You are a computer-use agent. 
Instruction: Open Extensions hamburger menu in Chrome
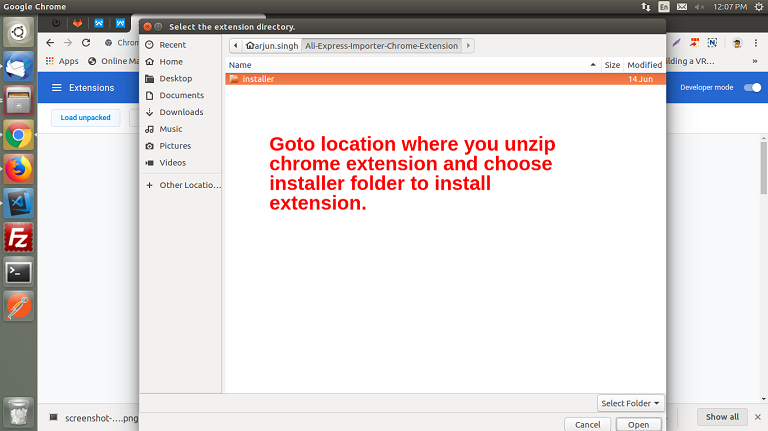pos(57,88)
